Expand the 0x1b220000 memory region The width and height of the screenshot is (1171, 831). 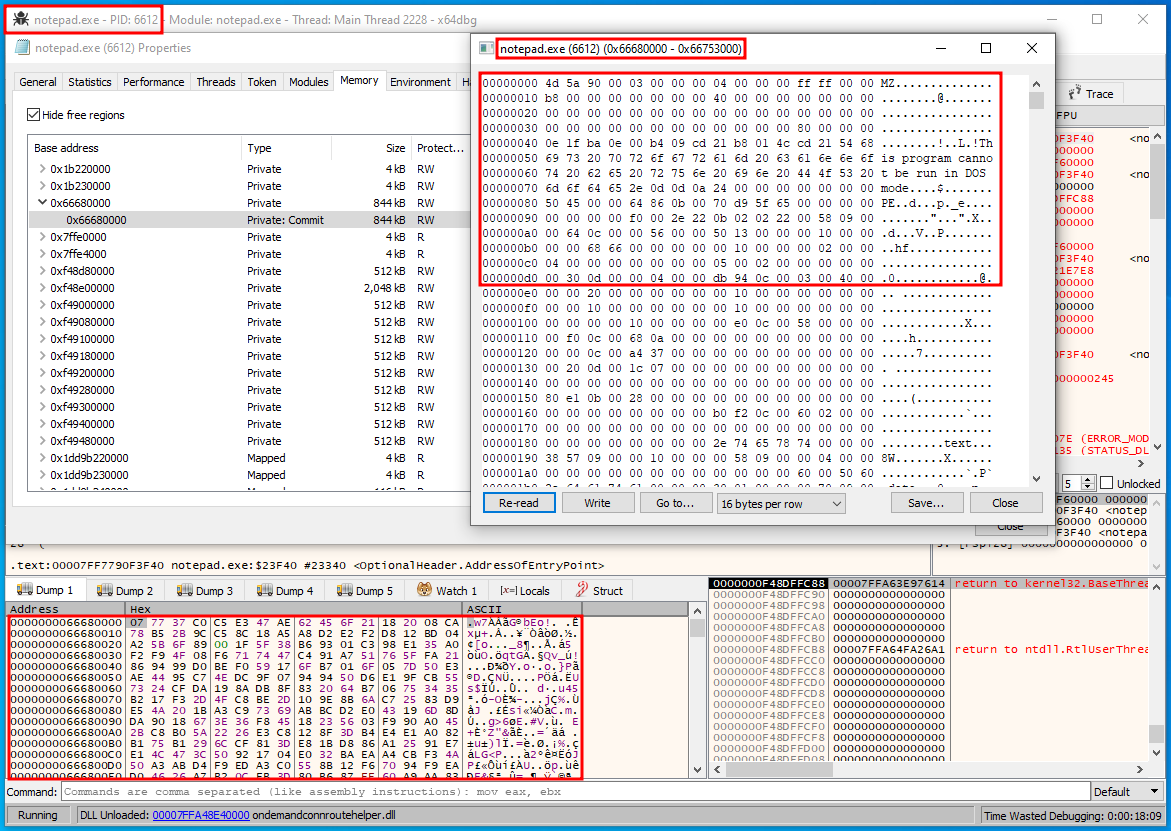point(42,169)
